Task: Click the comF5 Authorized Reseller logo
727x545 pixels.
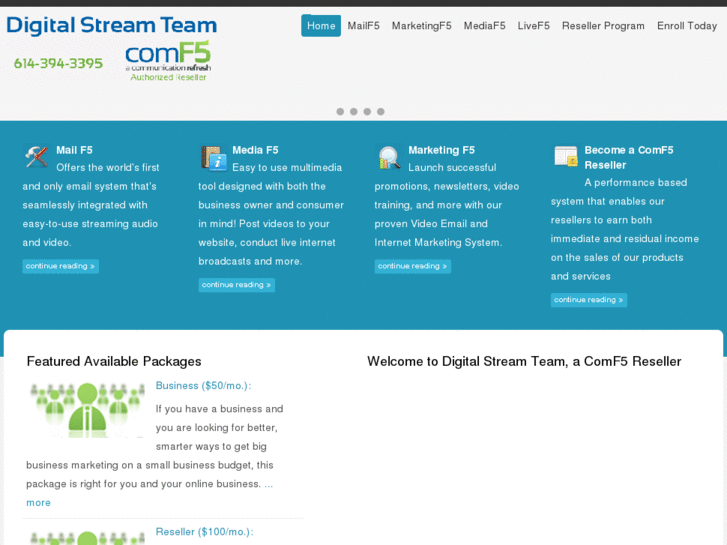Action: click(x=168, y=61)
